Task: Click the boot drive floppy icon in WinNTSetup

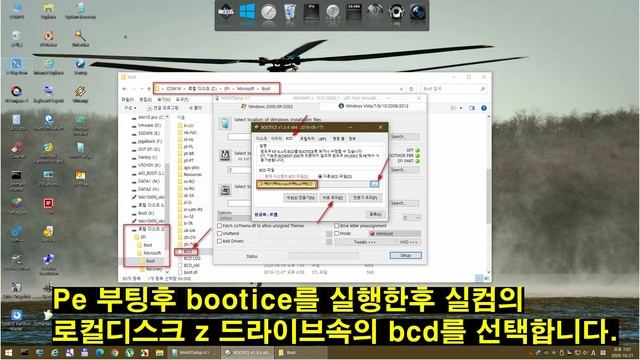Action: coord(225,156)
